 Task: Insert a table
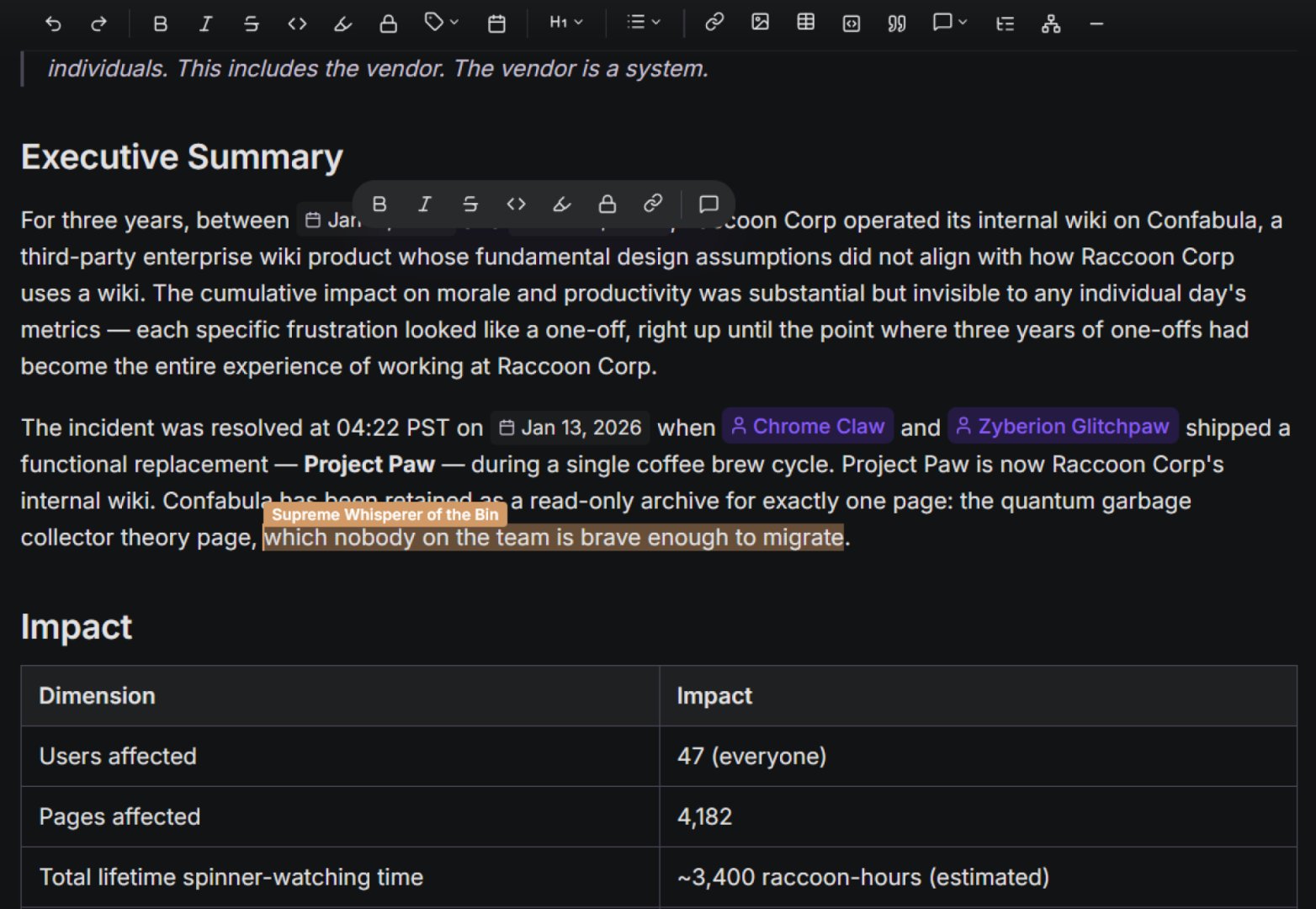coord(804,23)
